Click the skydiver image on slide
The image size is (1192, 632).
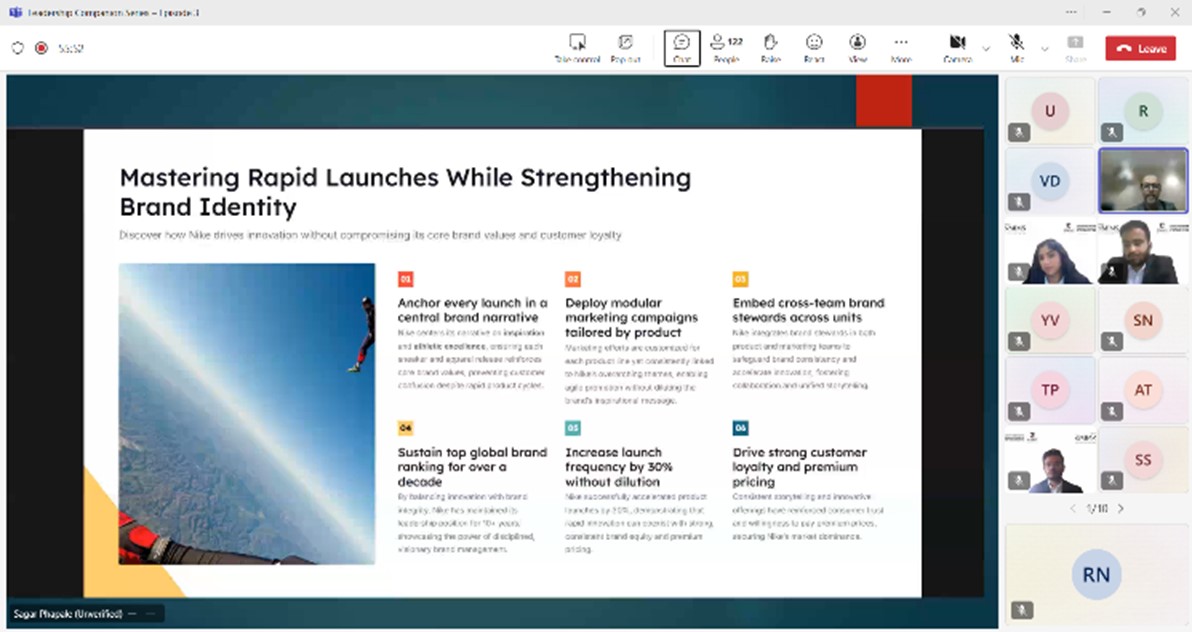(246, 414)
